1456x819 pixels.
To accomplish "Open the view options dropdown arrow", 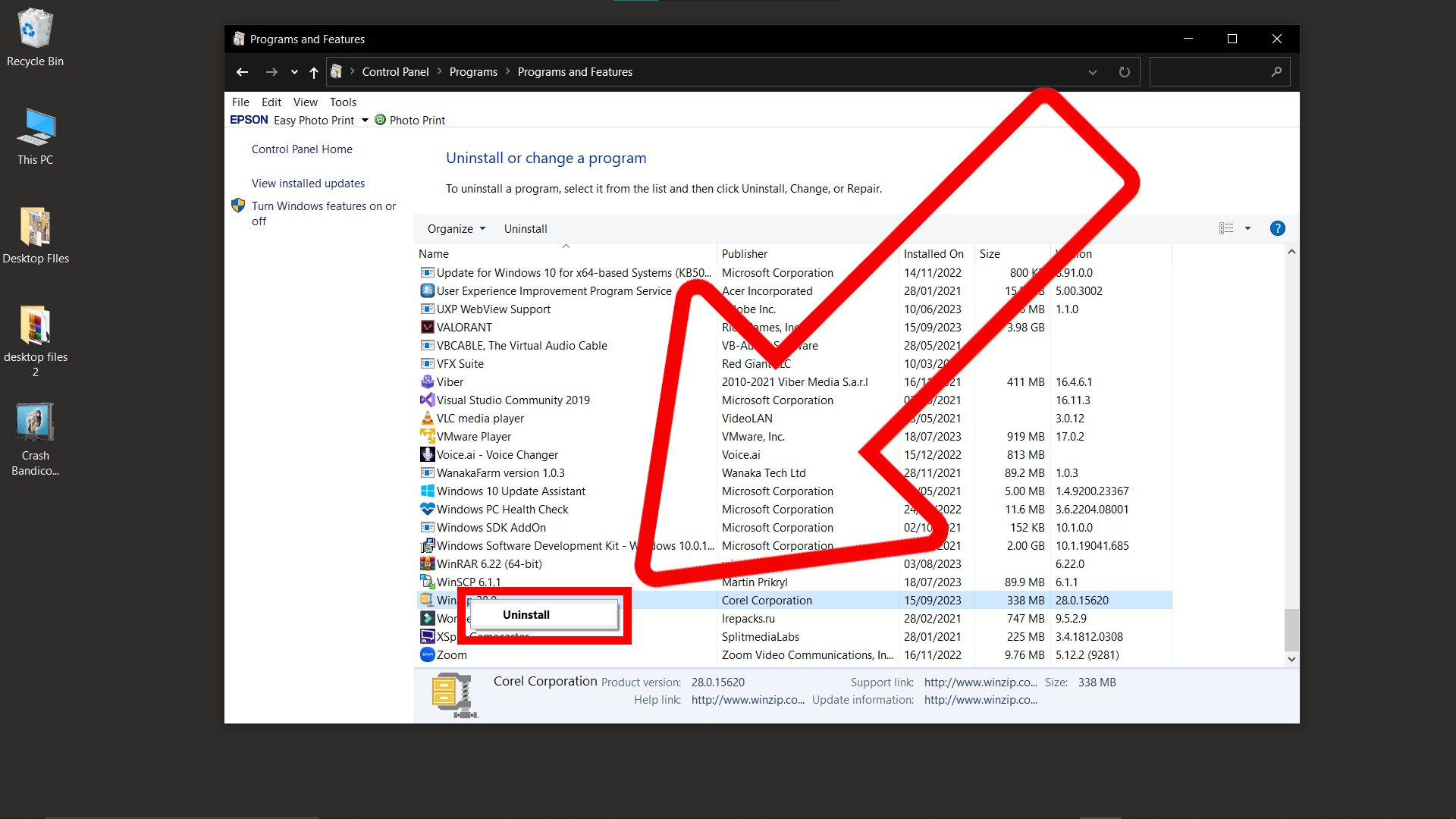I will [1247, 228].
